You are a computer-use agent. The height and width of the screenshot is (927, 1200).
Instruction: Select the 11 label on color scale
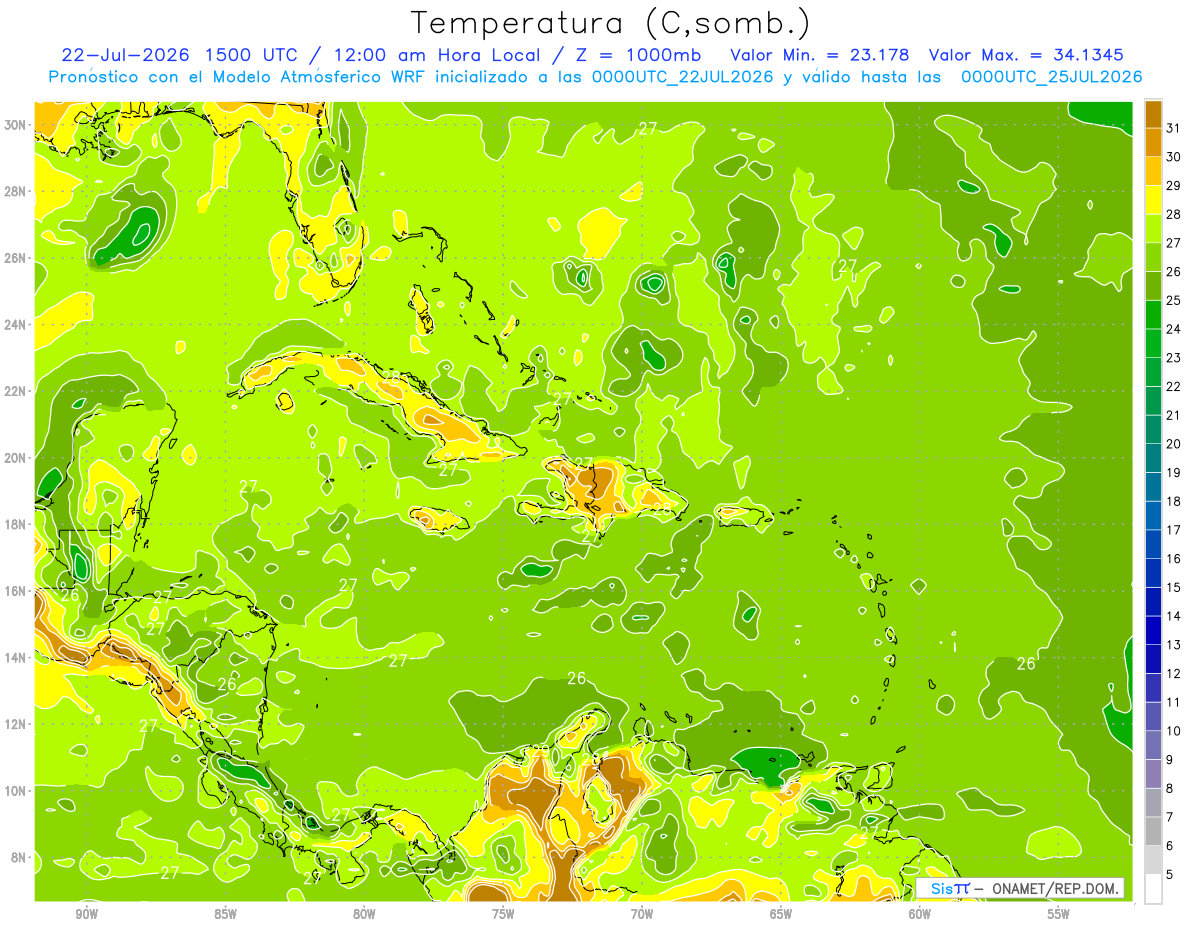[x=1174, y=703]
